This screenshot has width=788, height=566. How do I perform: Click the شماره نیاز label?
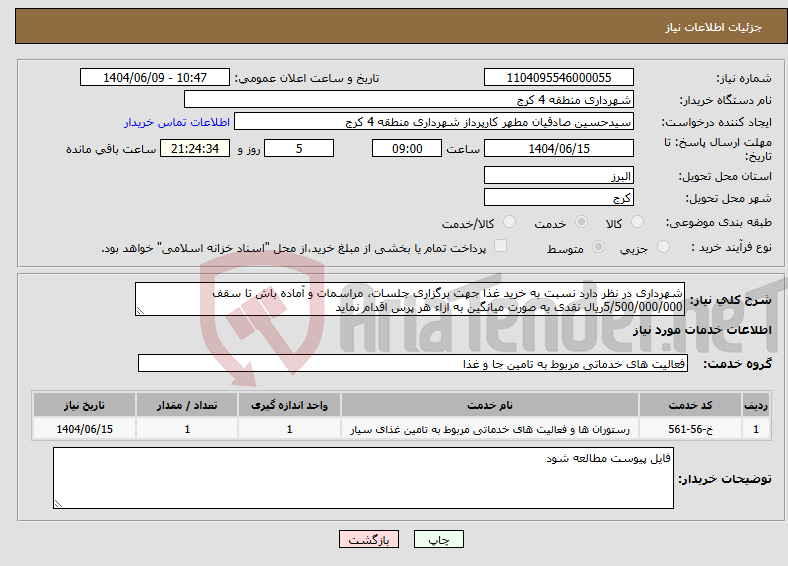pyautogui.click(x=744, y=78)
